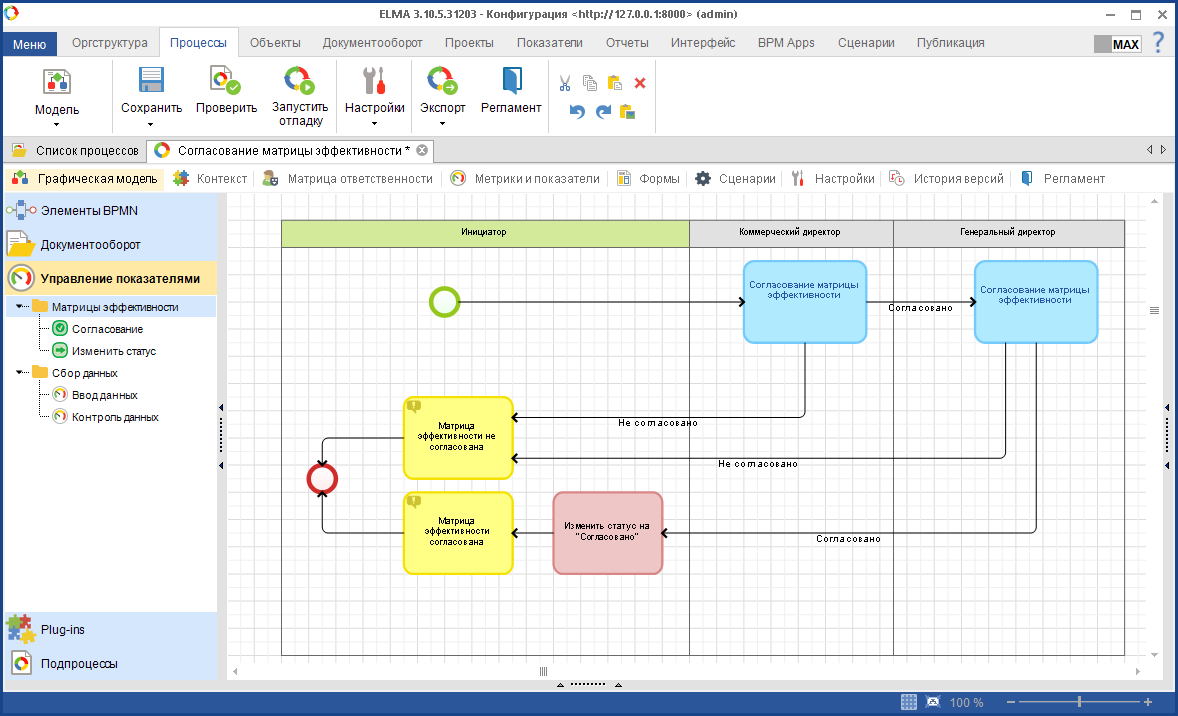
Task: Adjust the zoom slider handle
Action: coord(1078,702)
